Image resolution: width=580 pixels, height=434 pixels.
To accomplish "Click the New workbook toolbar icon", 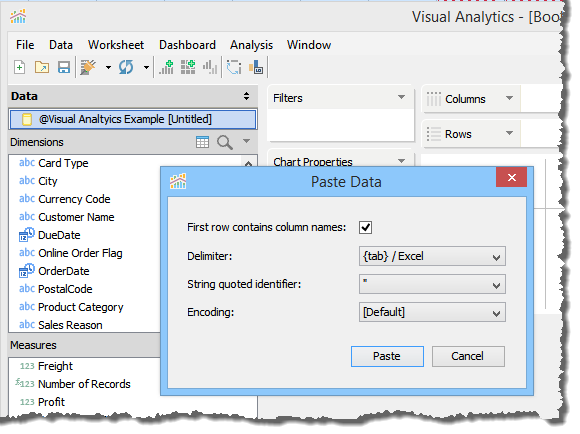I will (19, 67).
